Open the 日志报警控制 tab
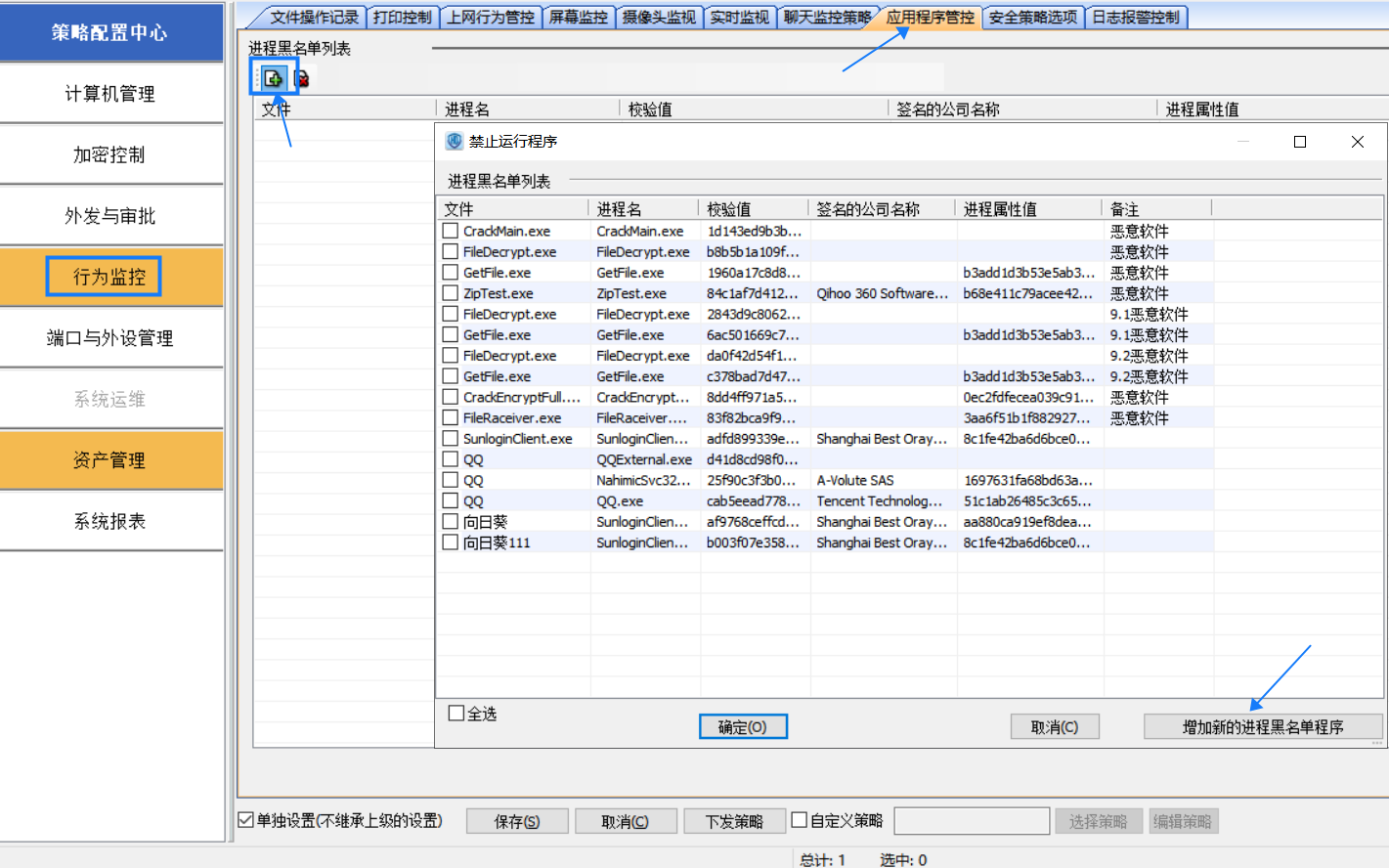Screen dimensions: 1389x868 click(x=1136, y=18)
